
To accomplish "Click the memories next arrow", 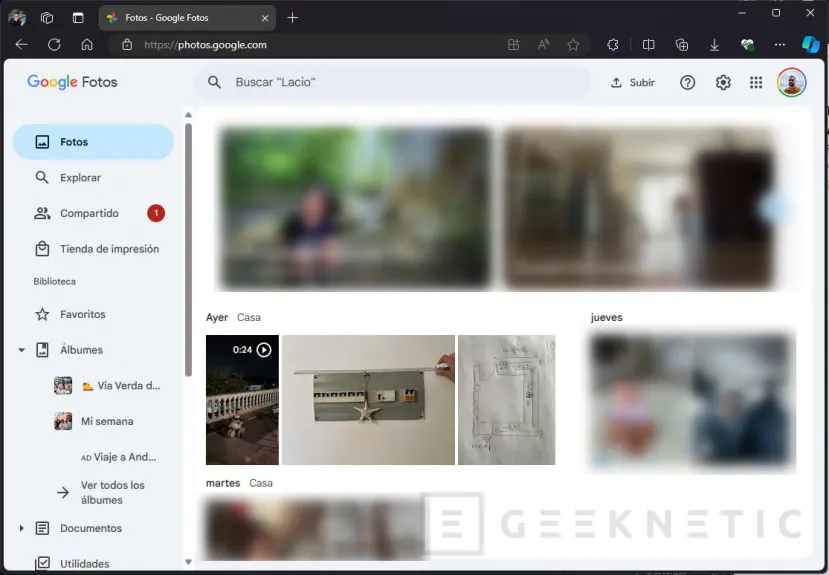I will click(775, 208).
